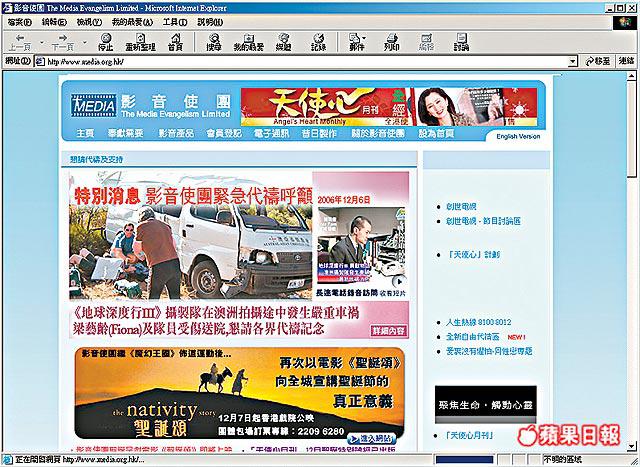The image size is (640, 467).
Task: Open the Favorites (我的最愛) toolbar icon
Action: (249, 42)
